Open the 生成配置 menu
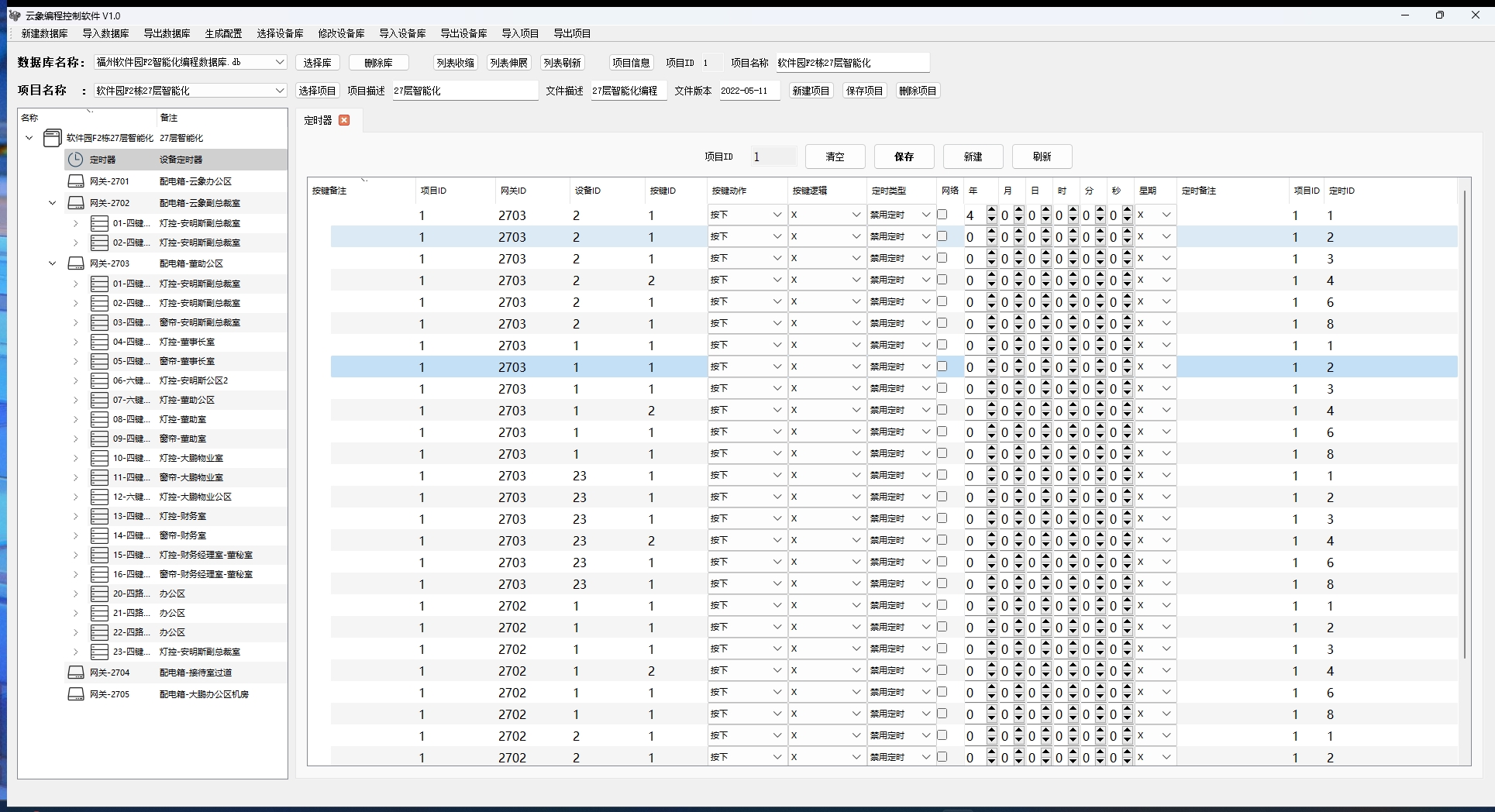The image size is (1495, 812). (x=223, y=33)
